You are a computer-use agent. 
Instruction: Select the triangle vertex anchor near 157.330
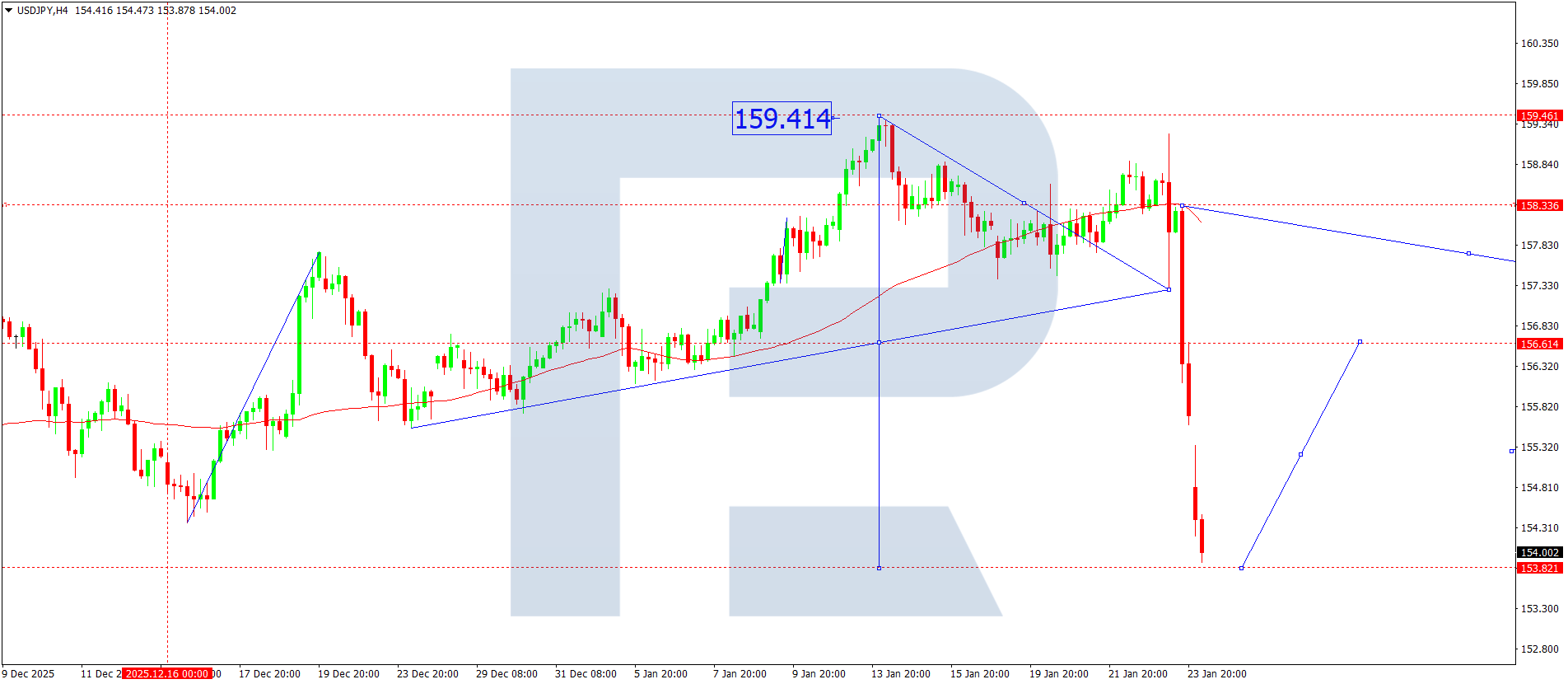pos(1169,289)
